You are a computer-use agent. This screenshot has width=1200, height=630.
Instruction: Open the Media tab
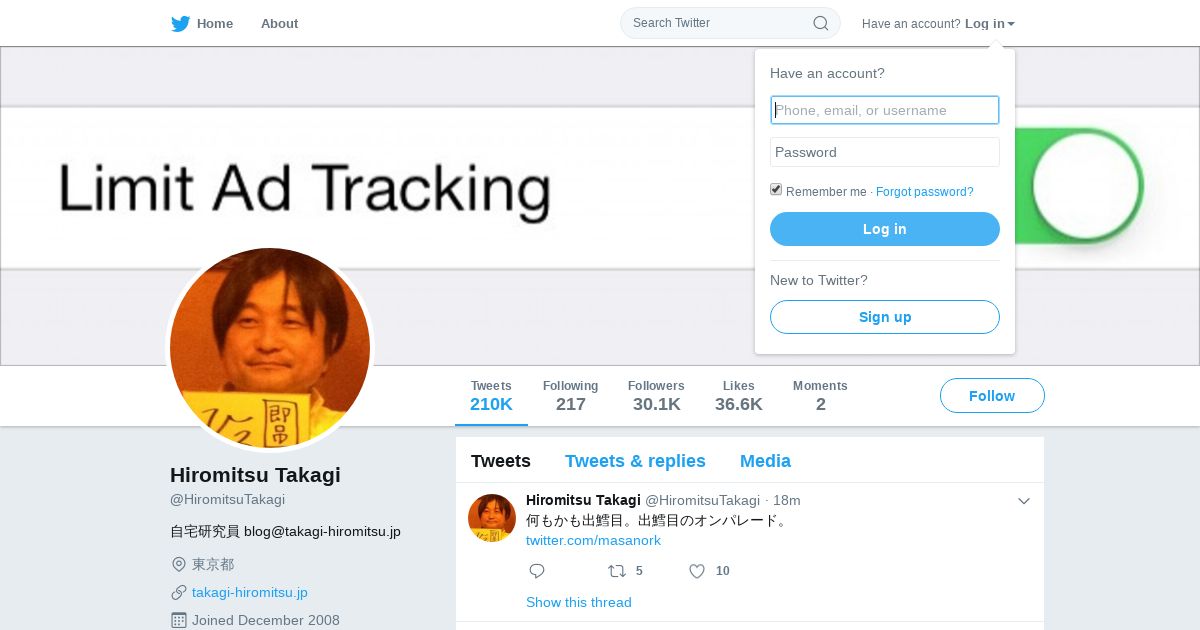[765, 461]
